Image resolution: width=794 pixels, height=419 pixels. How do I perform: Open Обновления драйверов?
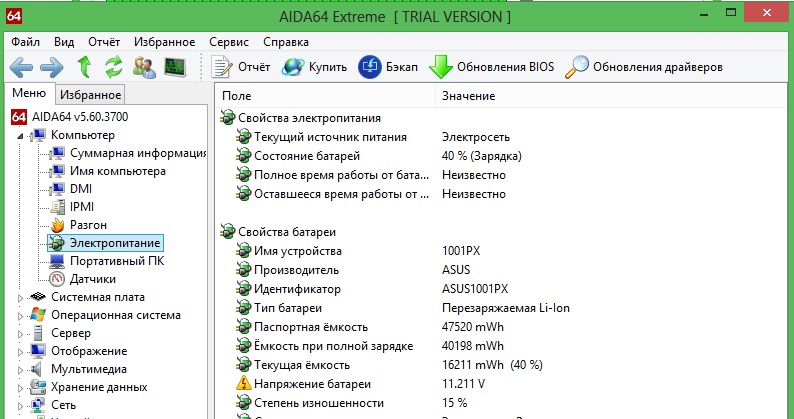coord(644,67)
